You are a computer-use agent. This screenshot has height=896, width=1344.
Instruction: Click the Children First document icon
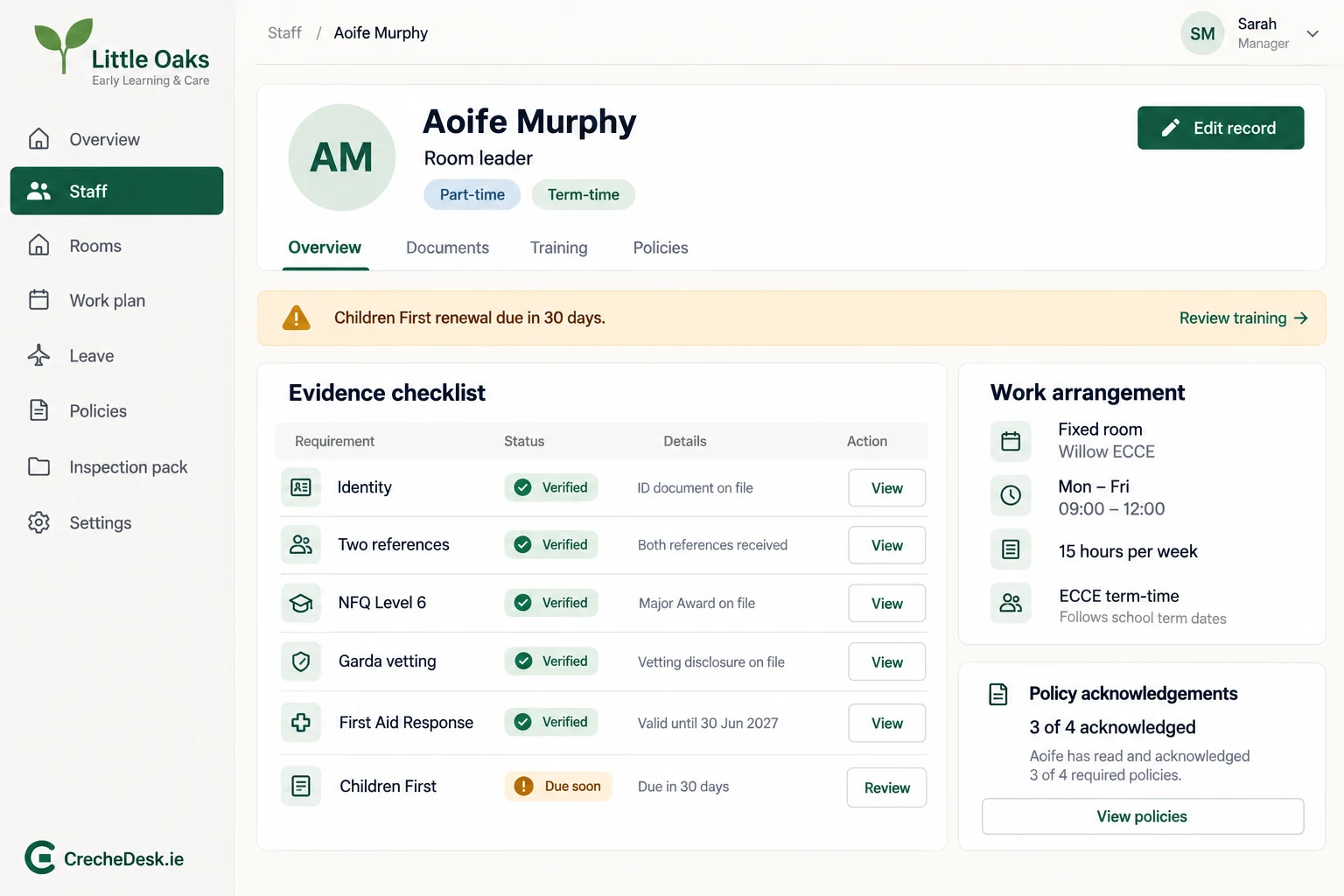pos(301,786)
